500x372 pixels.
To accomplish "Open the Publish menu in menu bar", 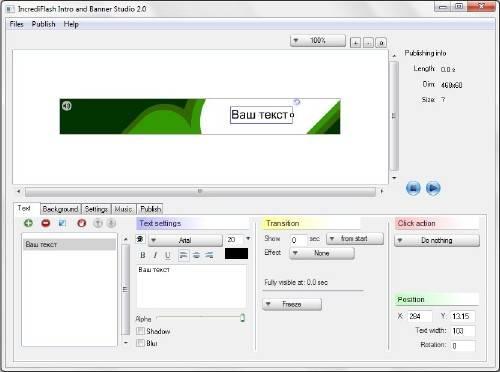I will 43,24.
